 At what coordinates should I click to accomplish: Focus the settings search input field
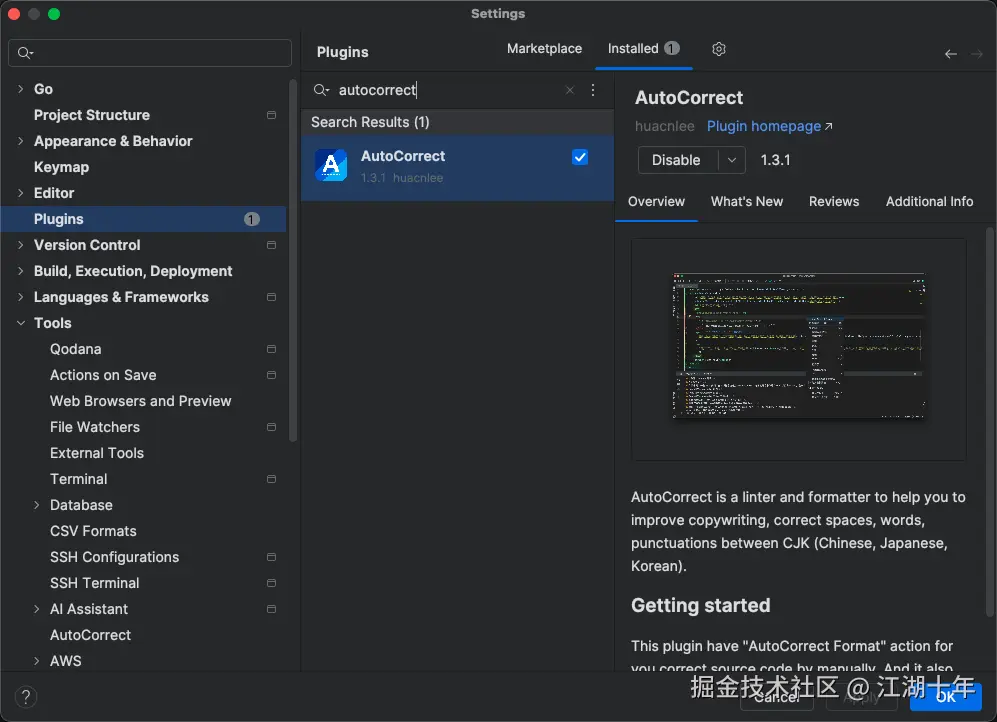(x=150, y=53)
